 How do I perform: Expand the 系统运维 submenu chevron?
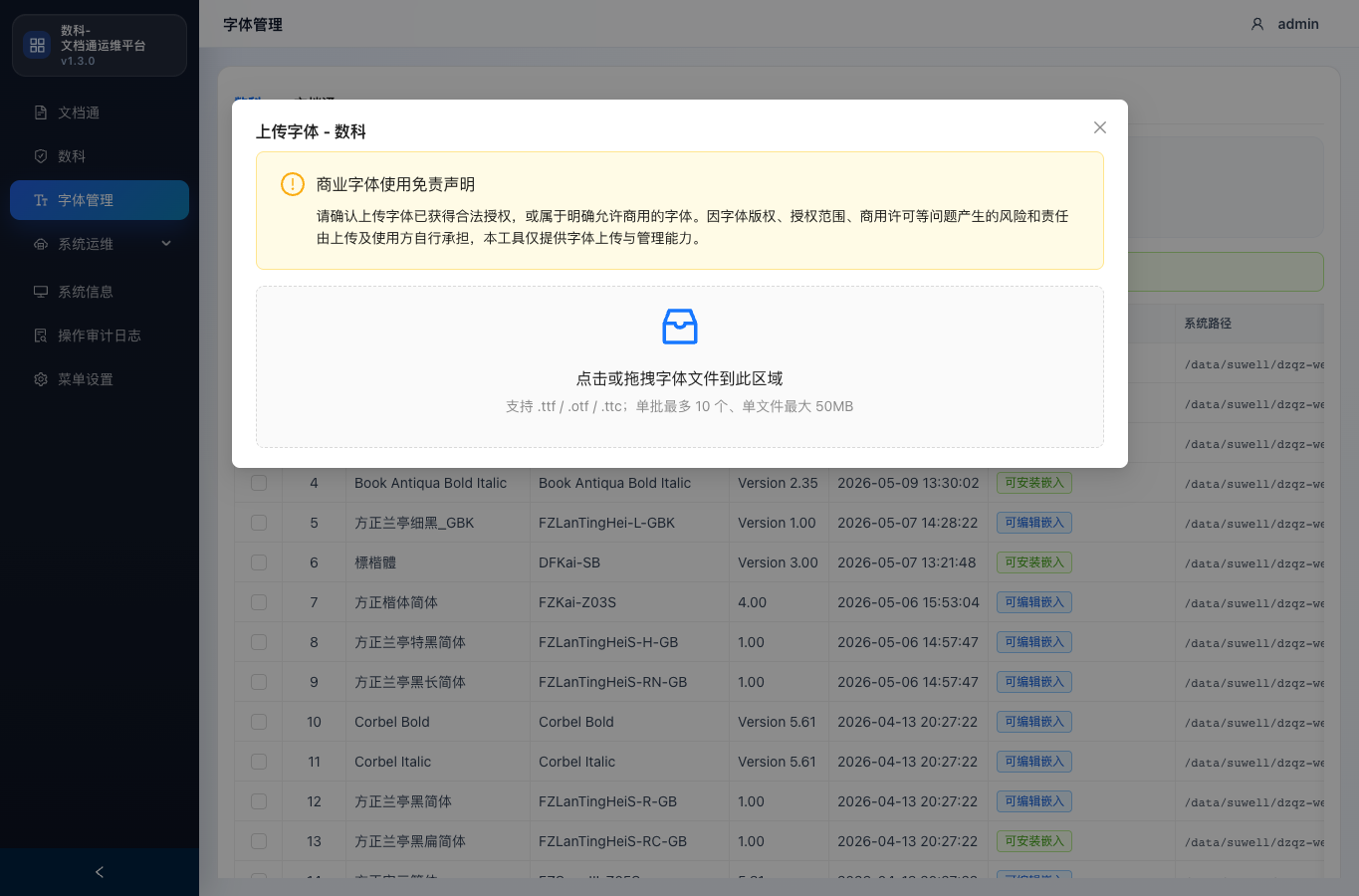coord(166,244)
